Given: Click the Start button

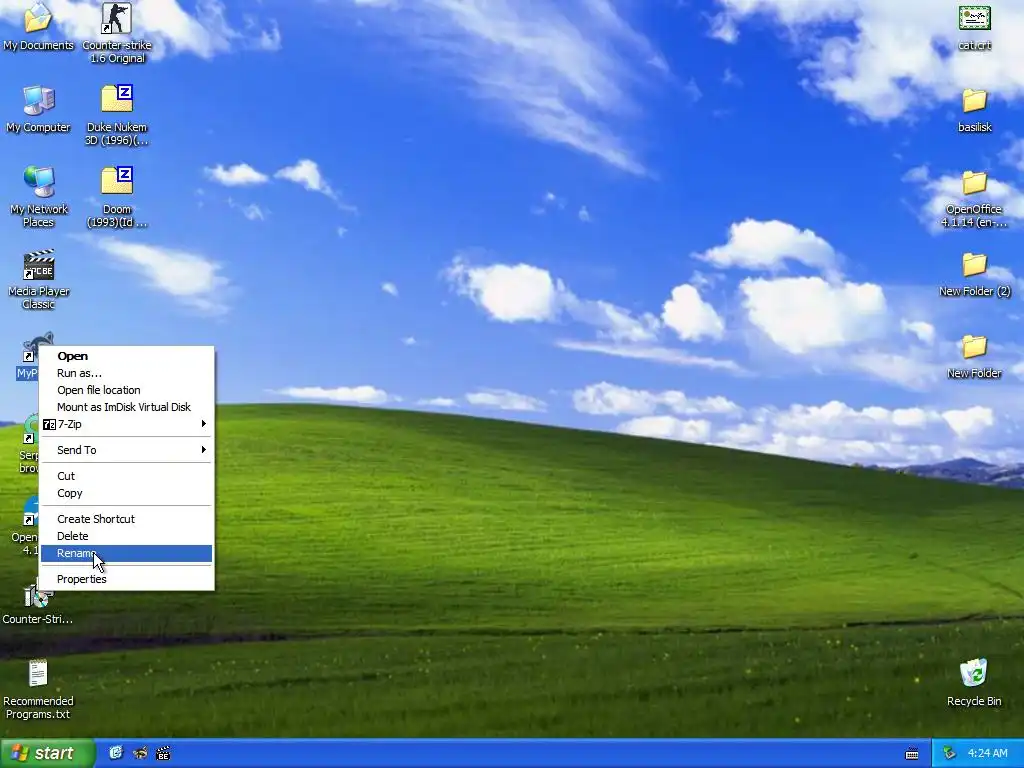Looking at the screenshot, I should coord(47,753).
